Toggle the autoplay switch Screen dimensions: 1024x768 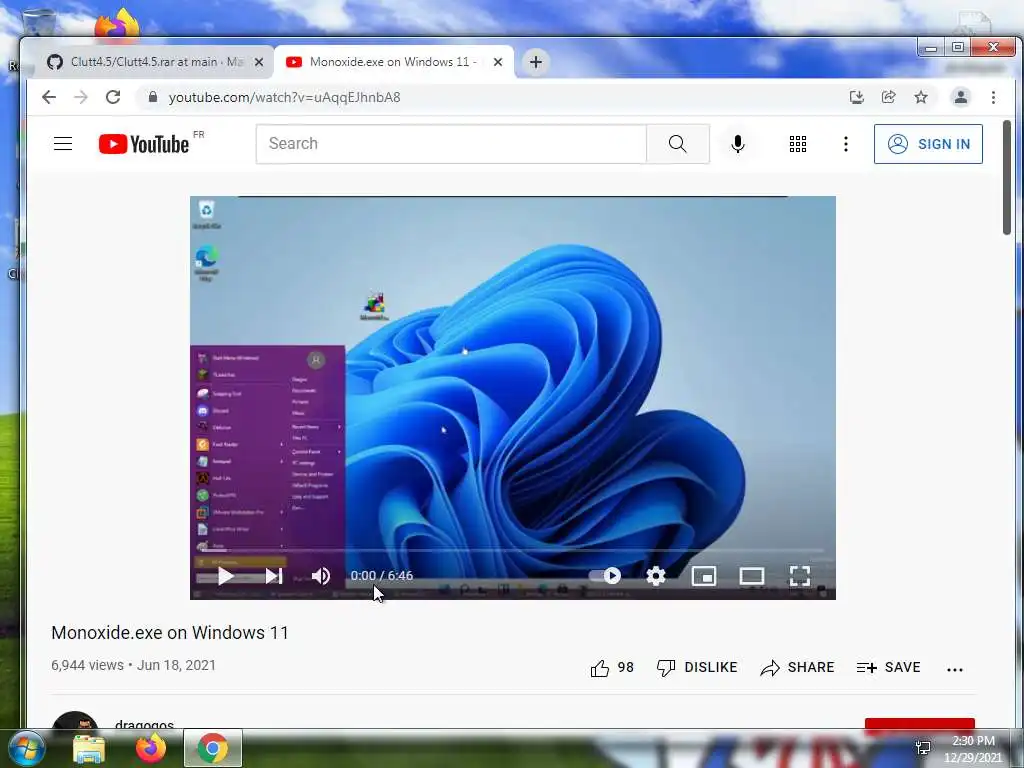[x=605, y=576]
